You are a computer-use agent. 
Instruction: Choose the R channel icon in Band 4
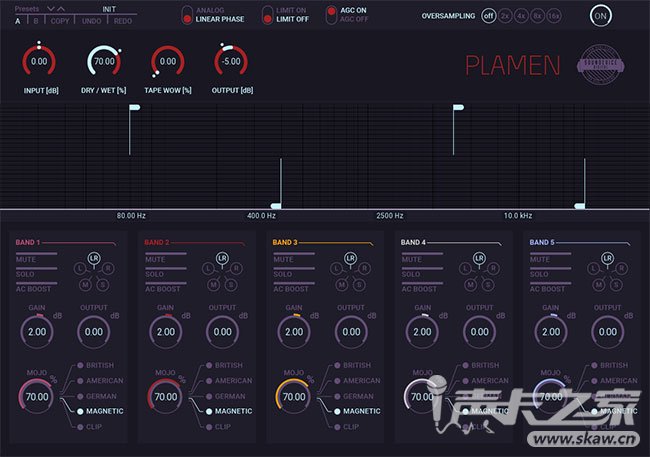pyautogui.click(x=493, y=268)
